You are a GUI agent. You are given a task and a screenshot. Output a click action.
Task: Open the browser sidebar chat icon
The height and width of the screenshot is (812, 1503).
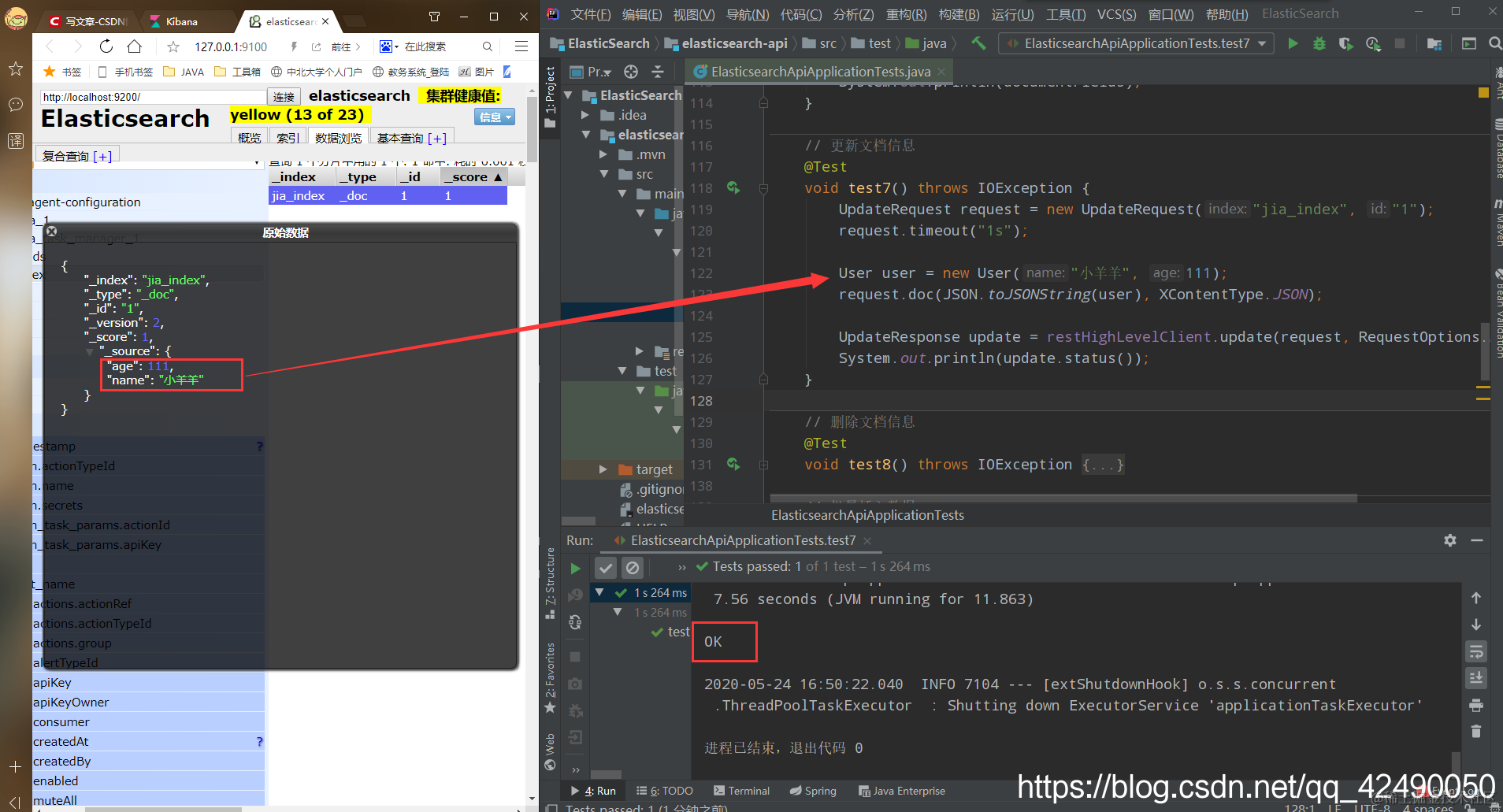(x=16, y=105)
